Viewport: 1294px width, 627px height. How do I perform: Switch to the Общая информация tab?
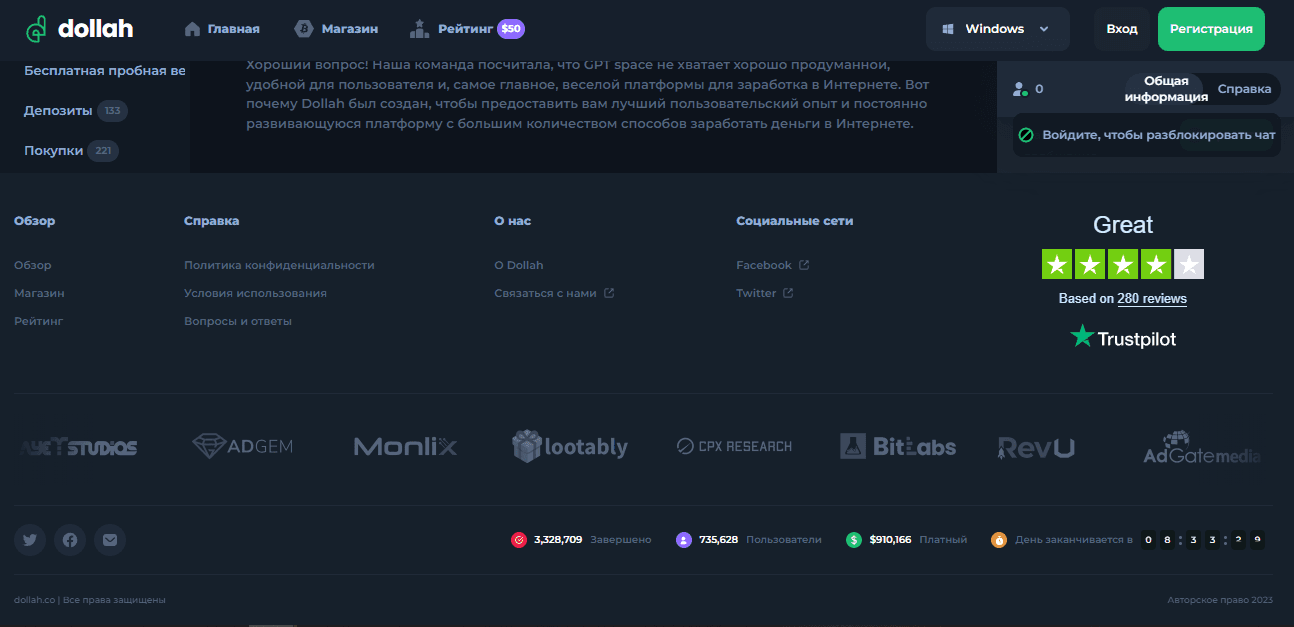[x=1166, y=88]
